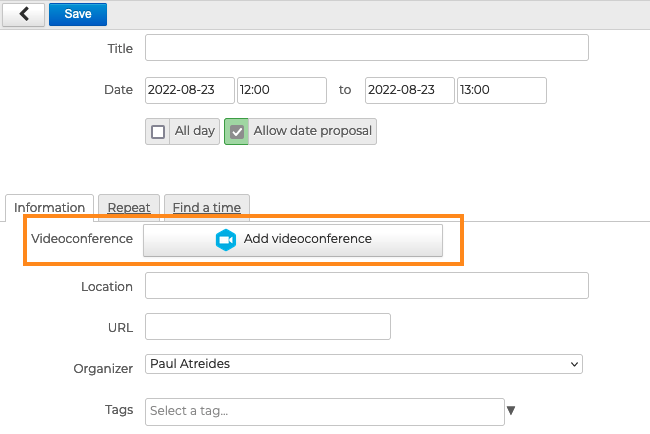650x434 pixels.
Task: Open the Find a time tab
Action: (x=206, y=208)
